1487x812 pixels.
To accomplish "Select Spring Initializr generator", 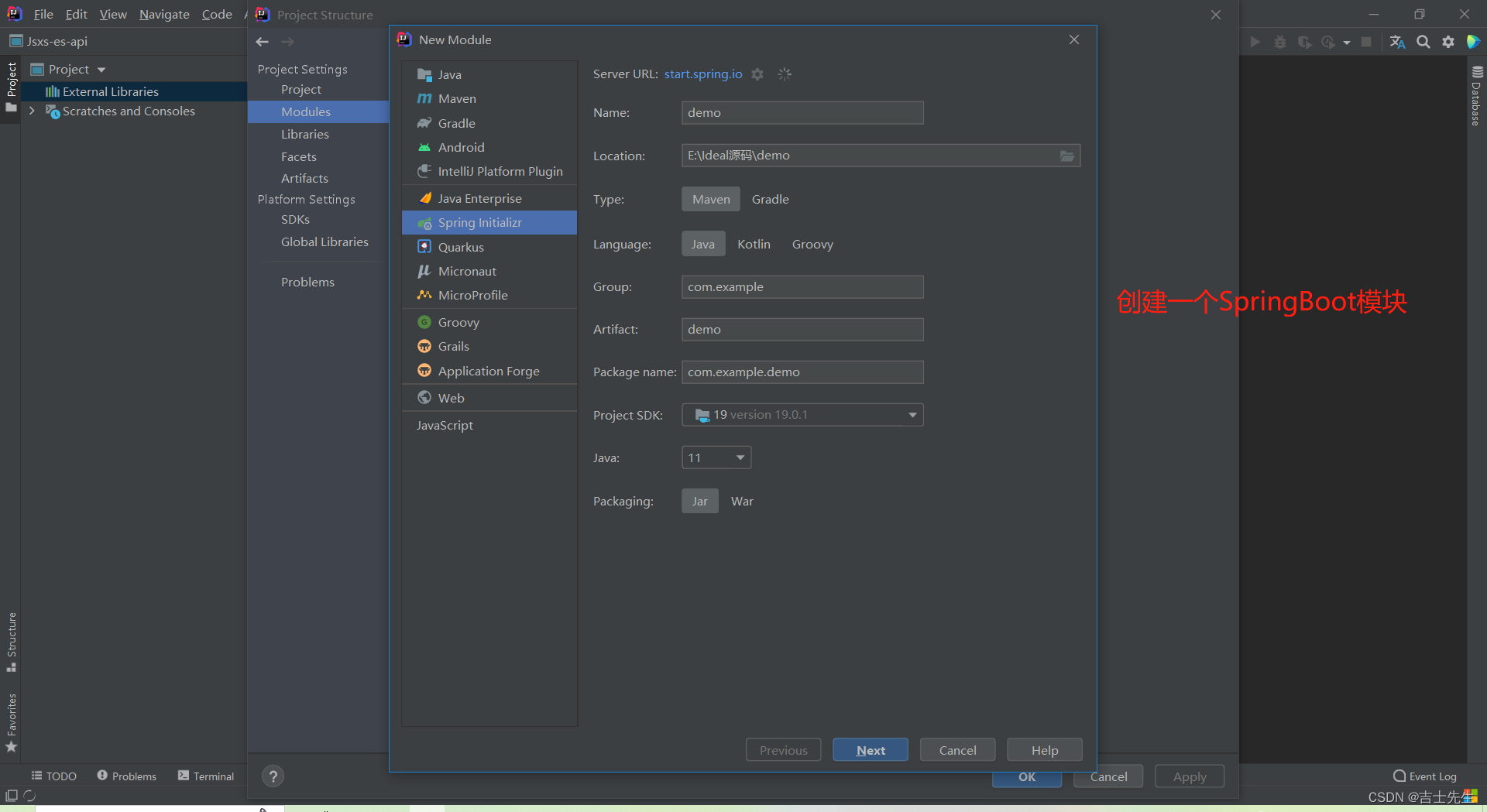I will (x=489, y=222).
